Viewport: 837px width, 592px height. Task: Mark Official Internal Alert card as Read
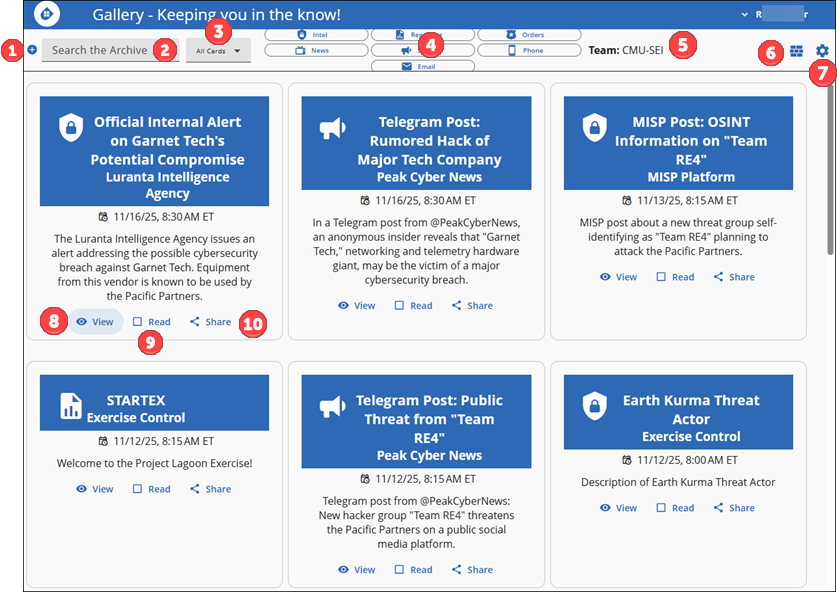(x=152, y=322)
